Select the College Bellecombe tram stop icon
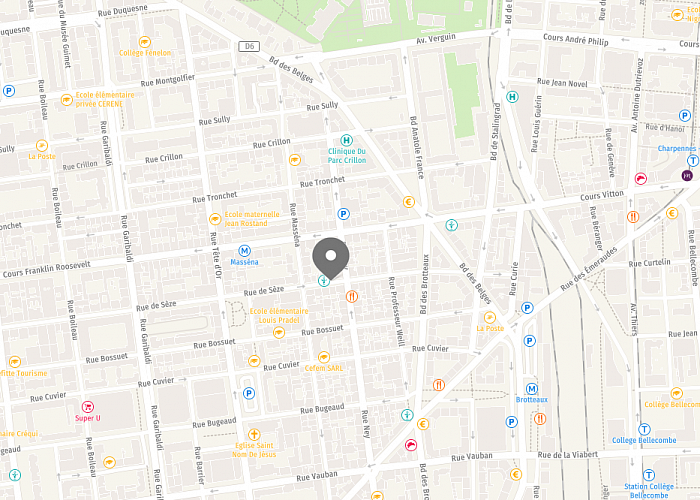The height and width of the screenshot is (500, 700). 644,429
